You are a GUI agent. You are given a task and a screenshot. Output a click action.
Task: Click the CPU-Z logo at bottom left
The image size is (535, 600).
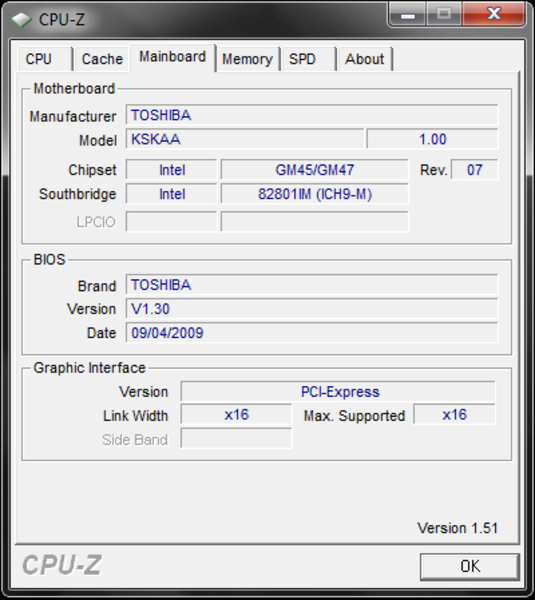click(x=62, y=565)
